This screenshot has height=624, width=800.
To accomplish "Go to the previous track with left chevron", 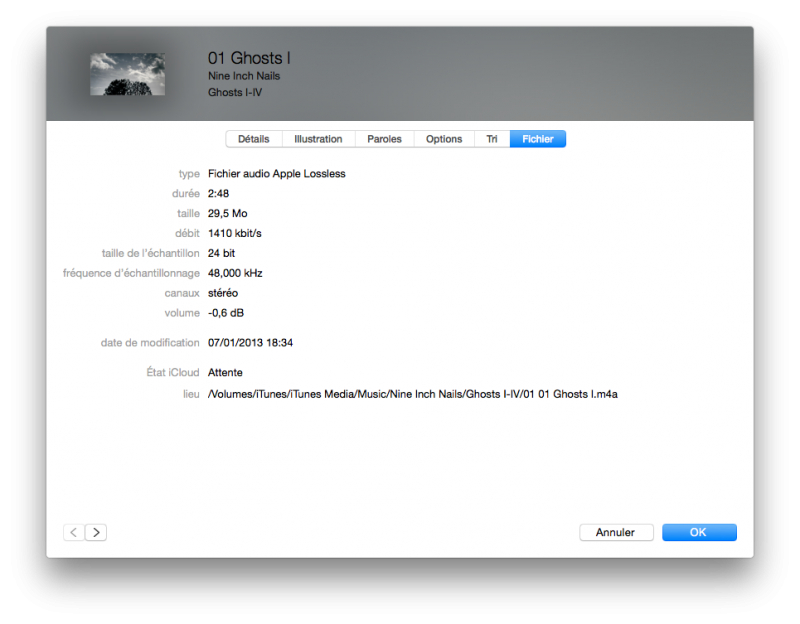I will coord(74,532).
